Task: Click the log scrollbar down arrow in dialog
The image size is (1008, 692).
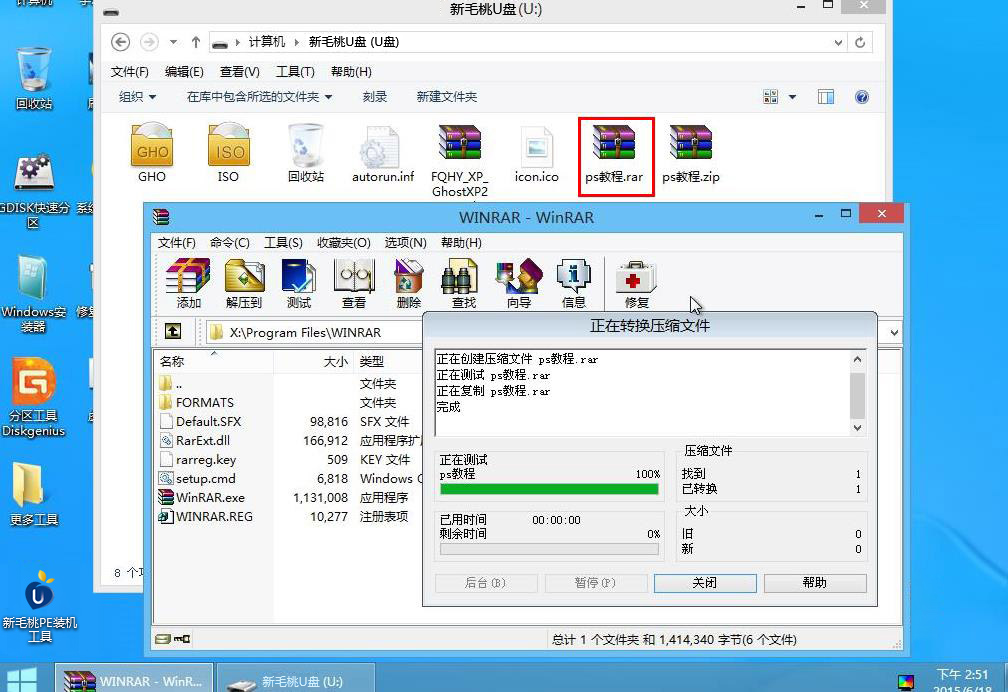Action: coord(858,428)
